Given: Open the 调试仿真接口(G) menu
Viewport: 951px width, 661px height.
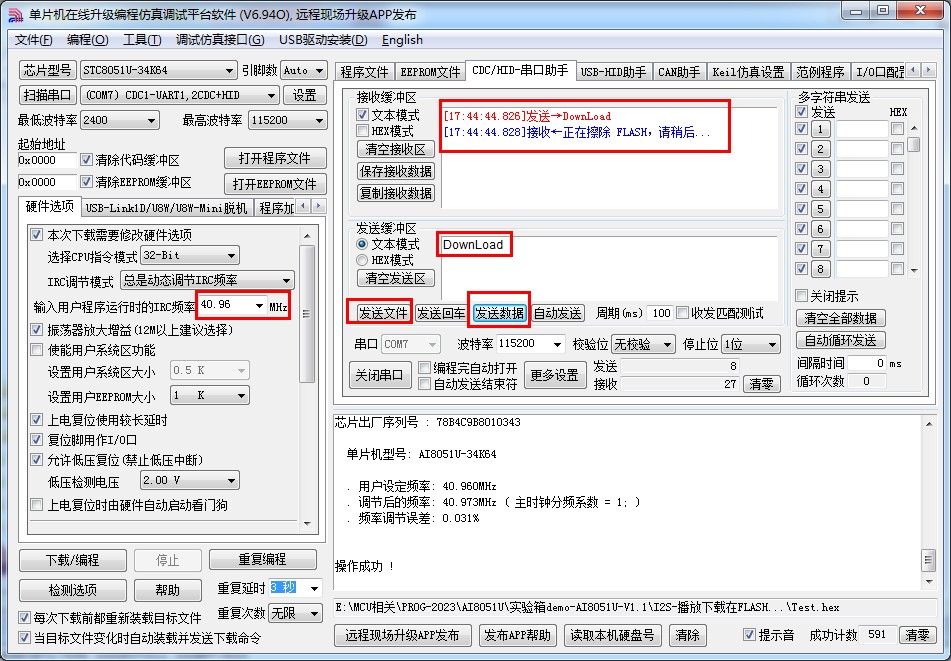Looking at the screenshot, I should point(220,40).
